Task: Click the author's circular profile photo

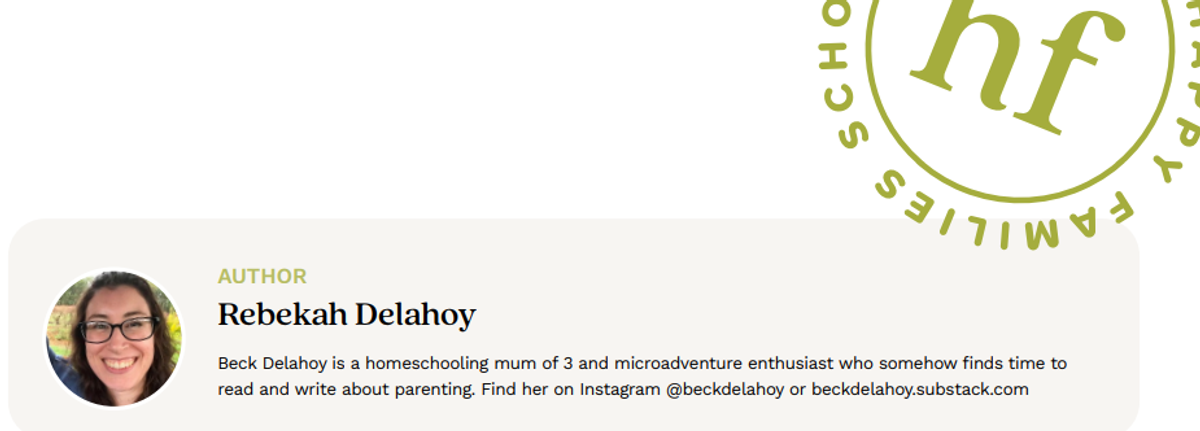Action: tap(115, 339)
